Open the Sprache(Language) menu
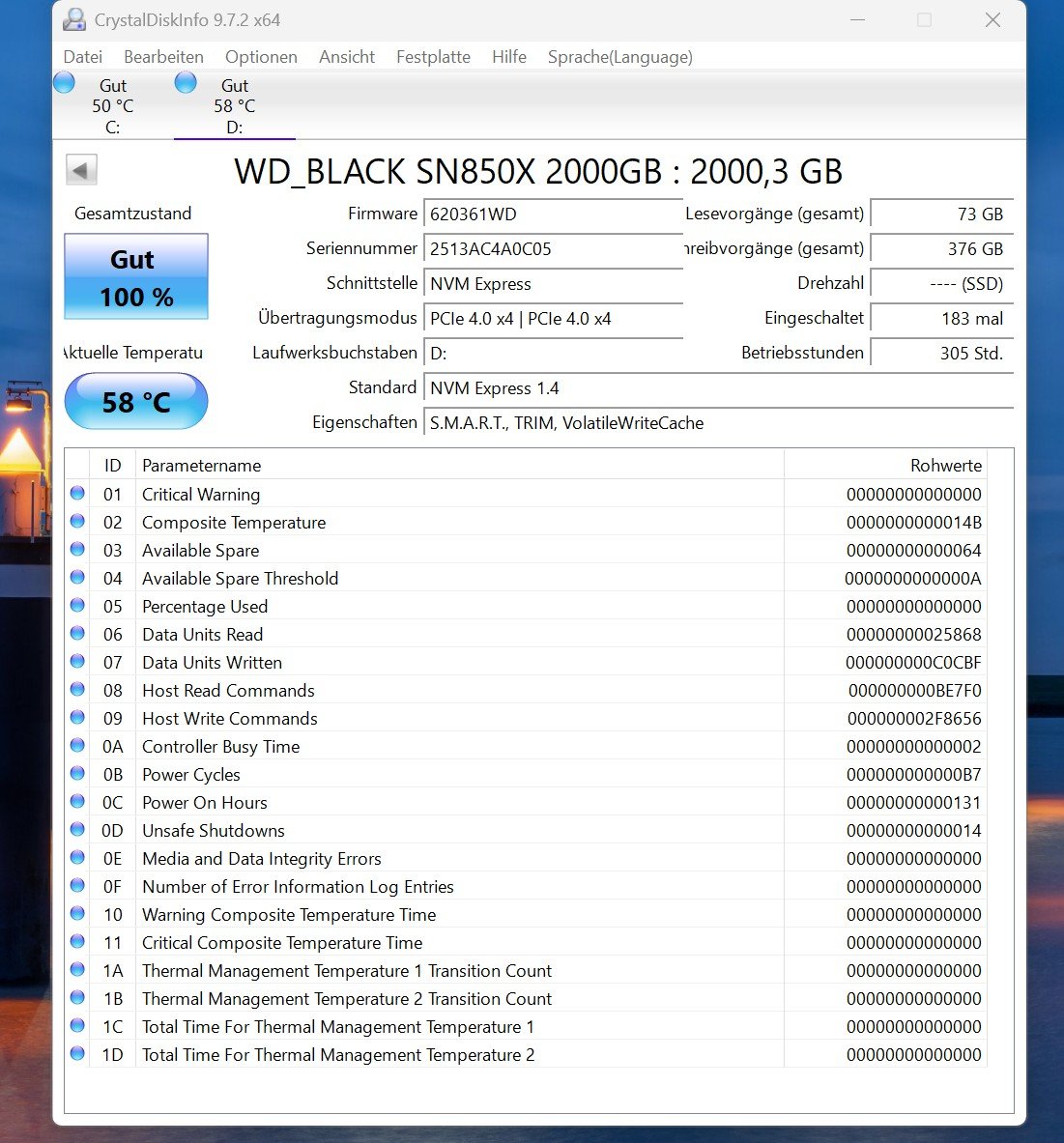The width and height of the screenshot is (1064, 1143). point(619,57)
